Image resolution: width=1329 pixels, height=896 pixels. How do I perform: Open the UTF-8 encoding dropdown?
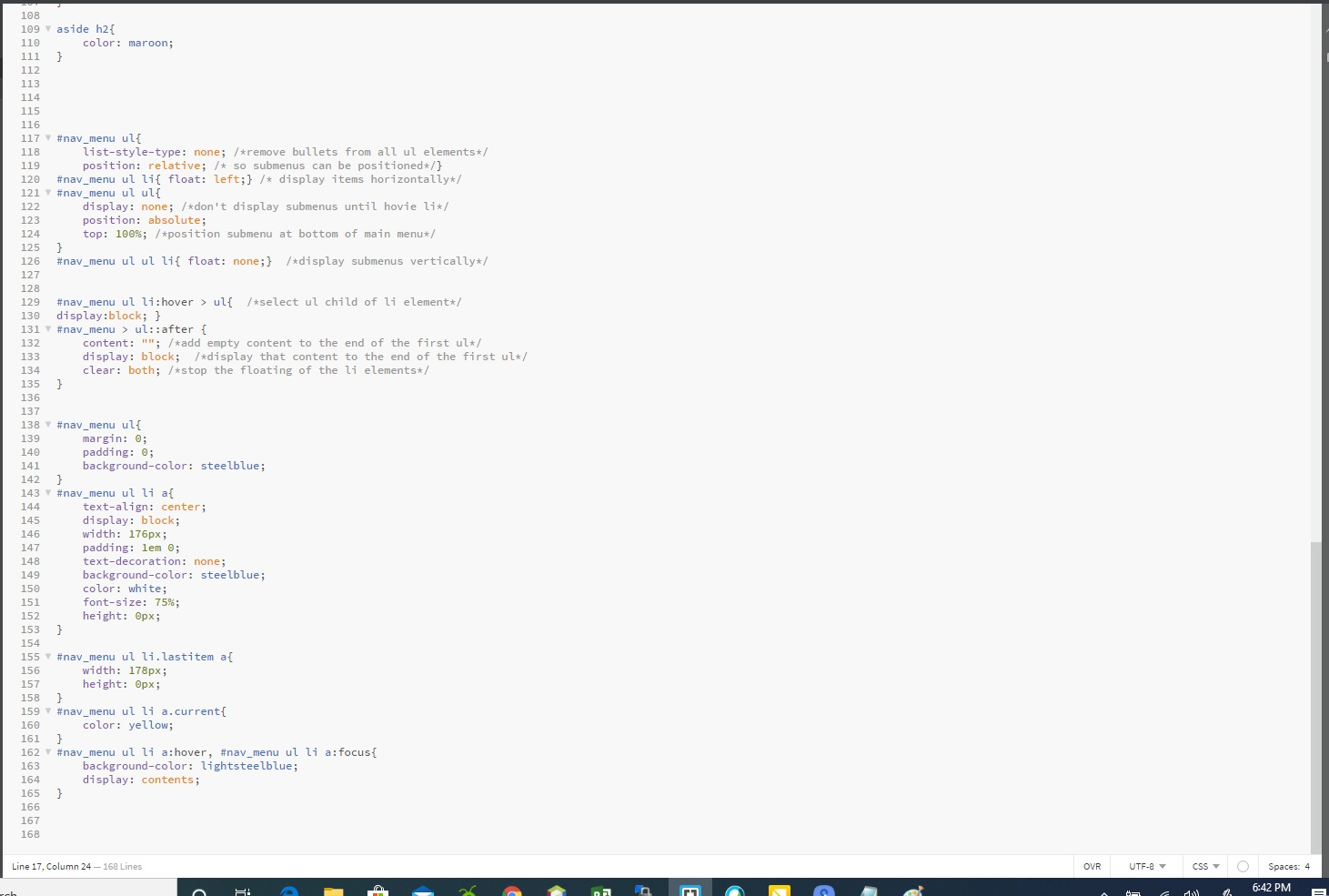[x=1147, y=867]
